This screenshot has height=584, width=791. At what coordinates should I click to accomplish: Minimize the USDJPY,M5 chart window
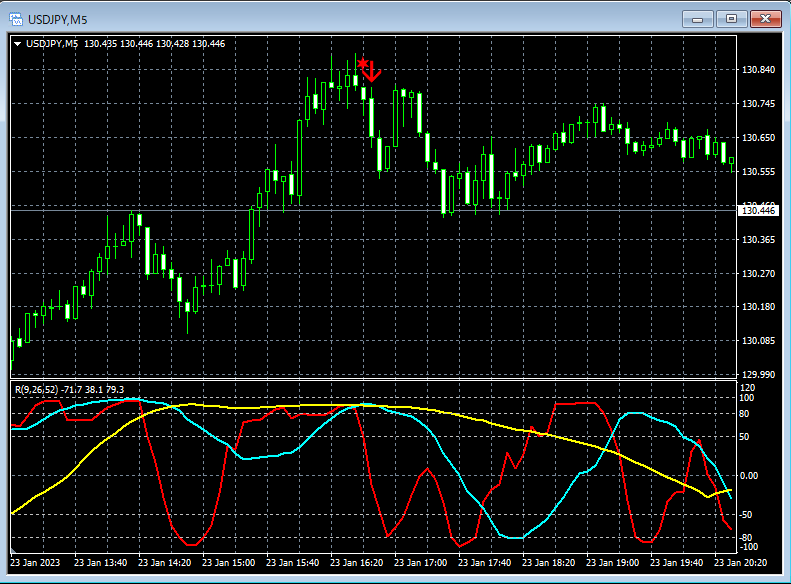click(697, 19)
